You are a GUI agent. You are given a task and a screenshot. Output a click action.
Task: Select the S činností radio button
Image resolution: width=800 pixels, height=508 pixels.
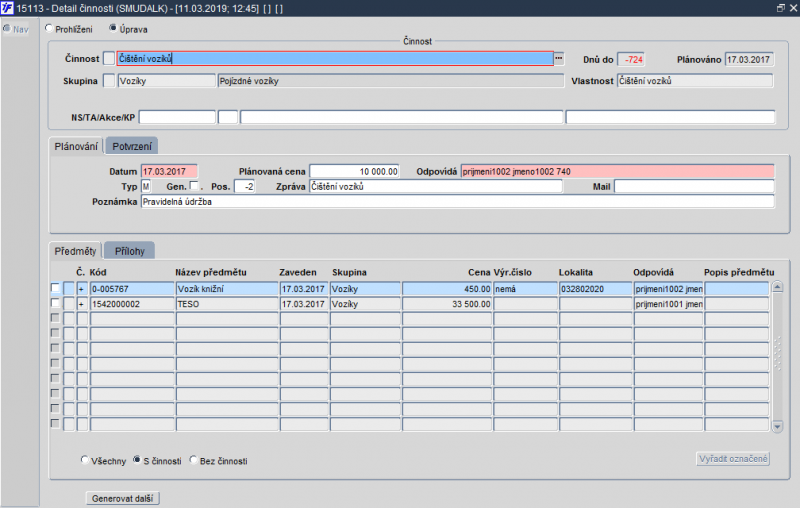coord(137,460)
